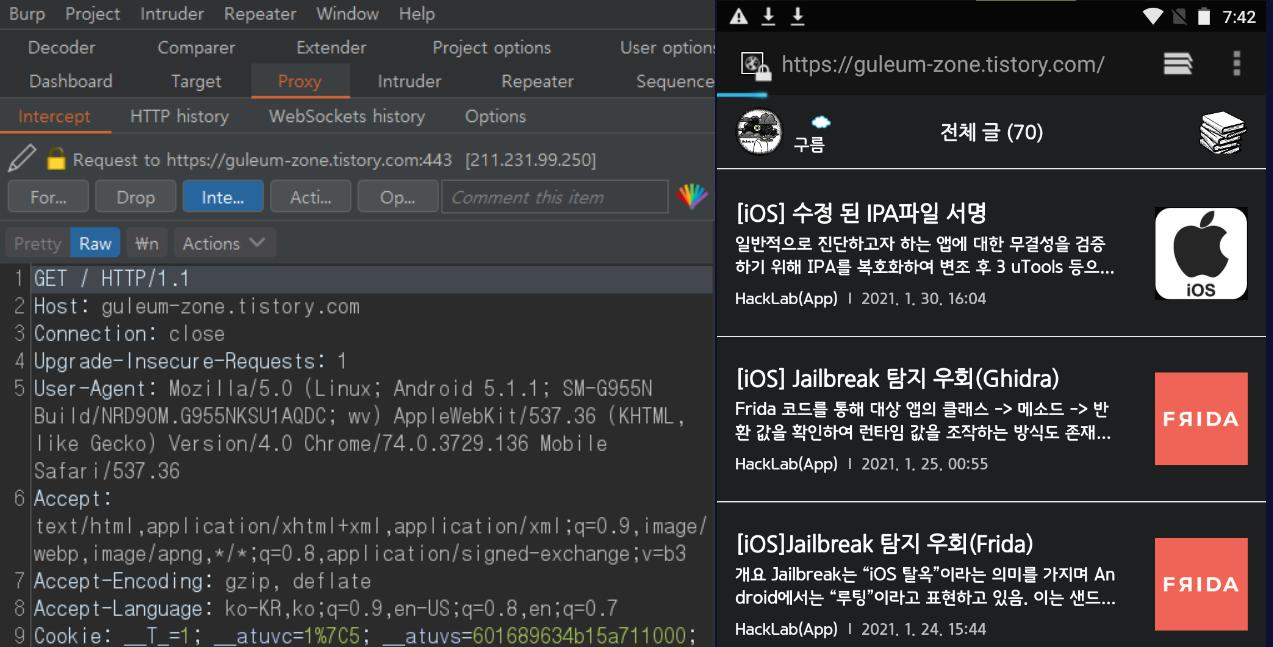Screen dimensions: 1273x647
Task: Click the battery status icon
Action: click(x=1204, y=16)
